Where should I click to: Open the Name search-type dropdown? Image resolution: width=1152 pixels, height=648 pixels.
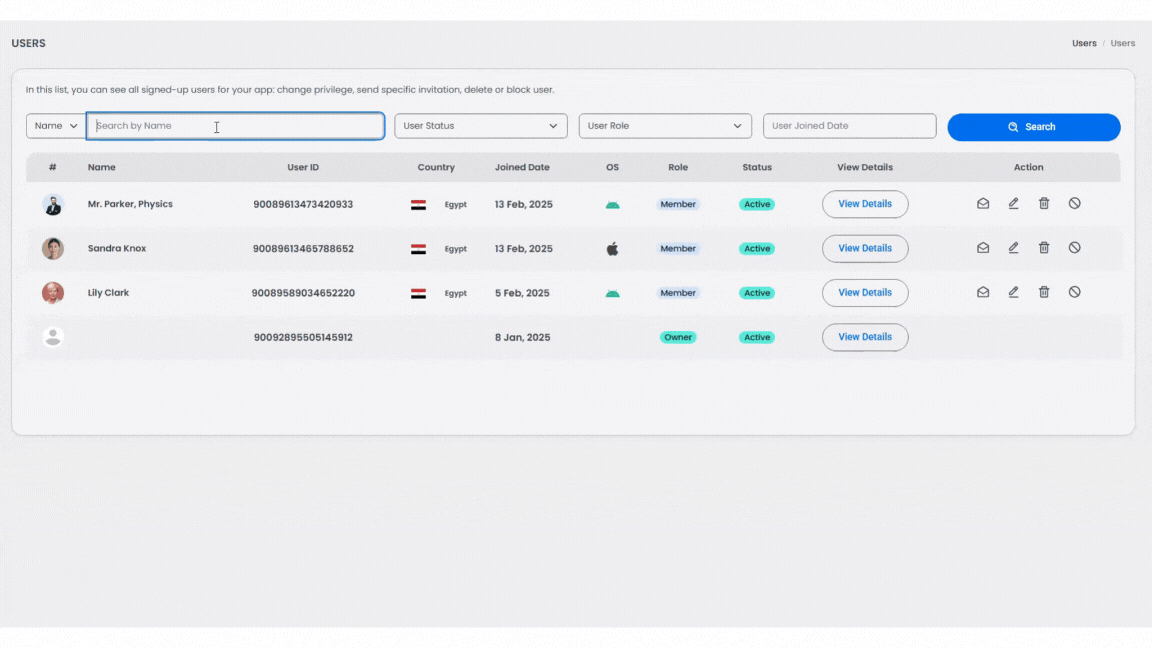[x=56, y=126]
